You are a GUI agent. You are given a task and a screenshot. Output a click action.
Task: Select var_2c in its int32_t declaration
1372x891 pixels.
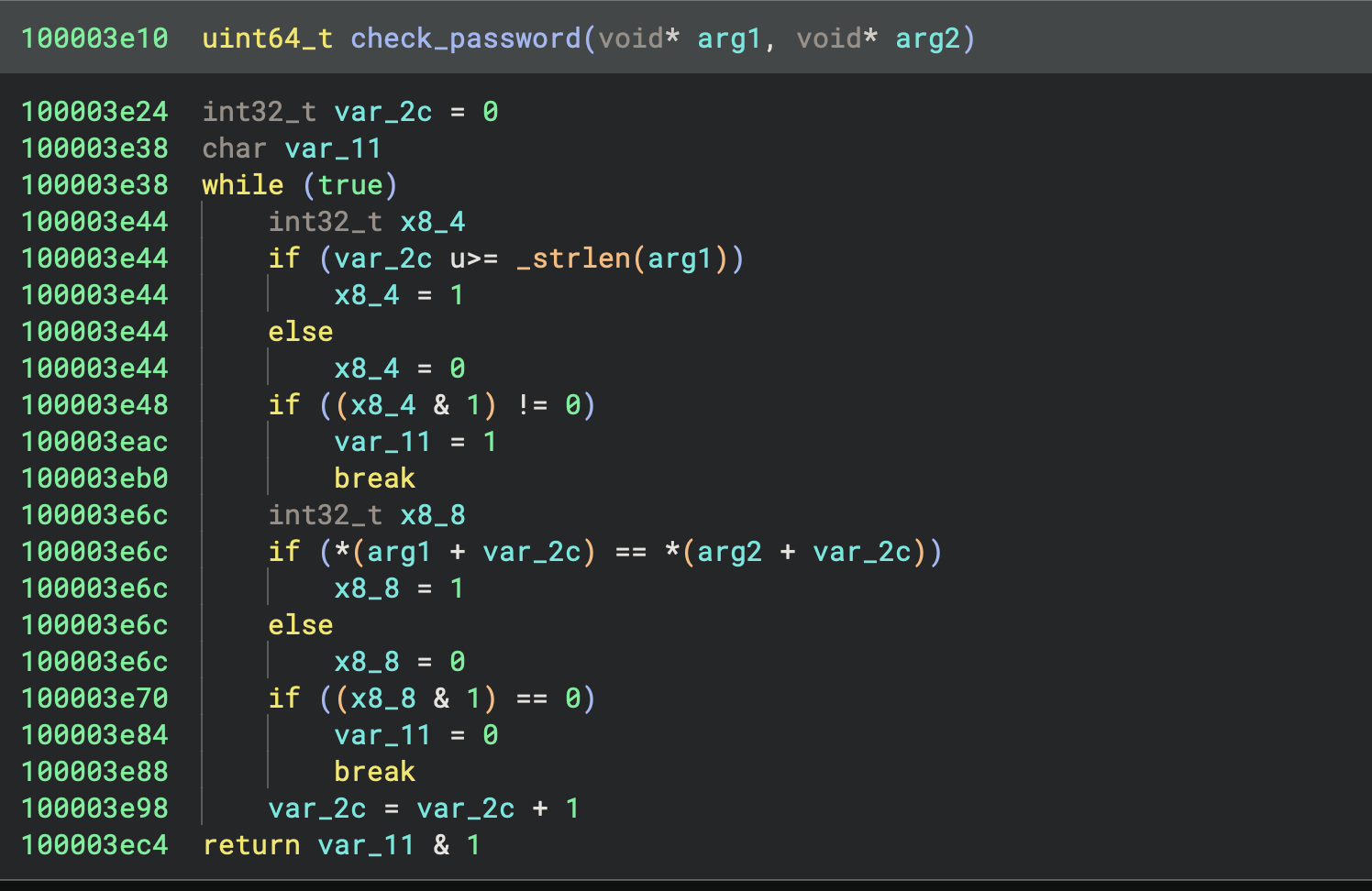[x=382, y=112]
